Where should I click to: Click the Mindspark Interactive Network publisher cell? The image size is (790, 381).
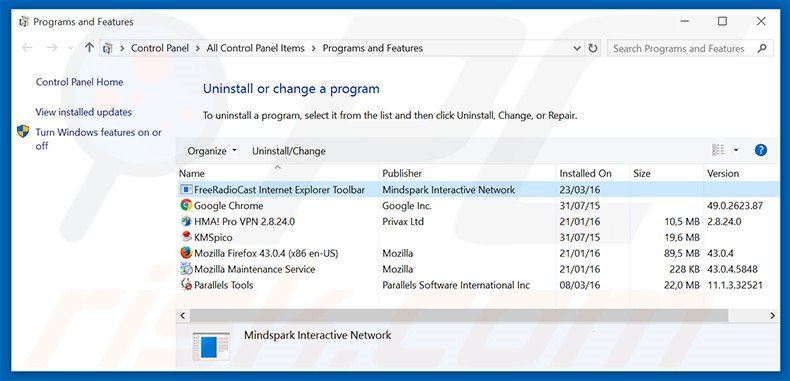pos(448,190)
